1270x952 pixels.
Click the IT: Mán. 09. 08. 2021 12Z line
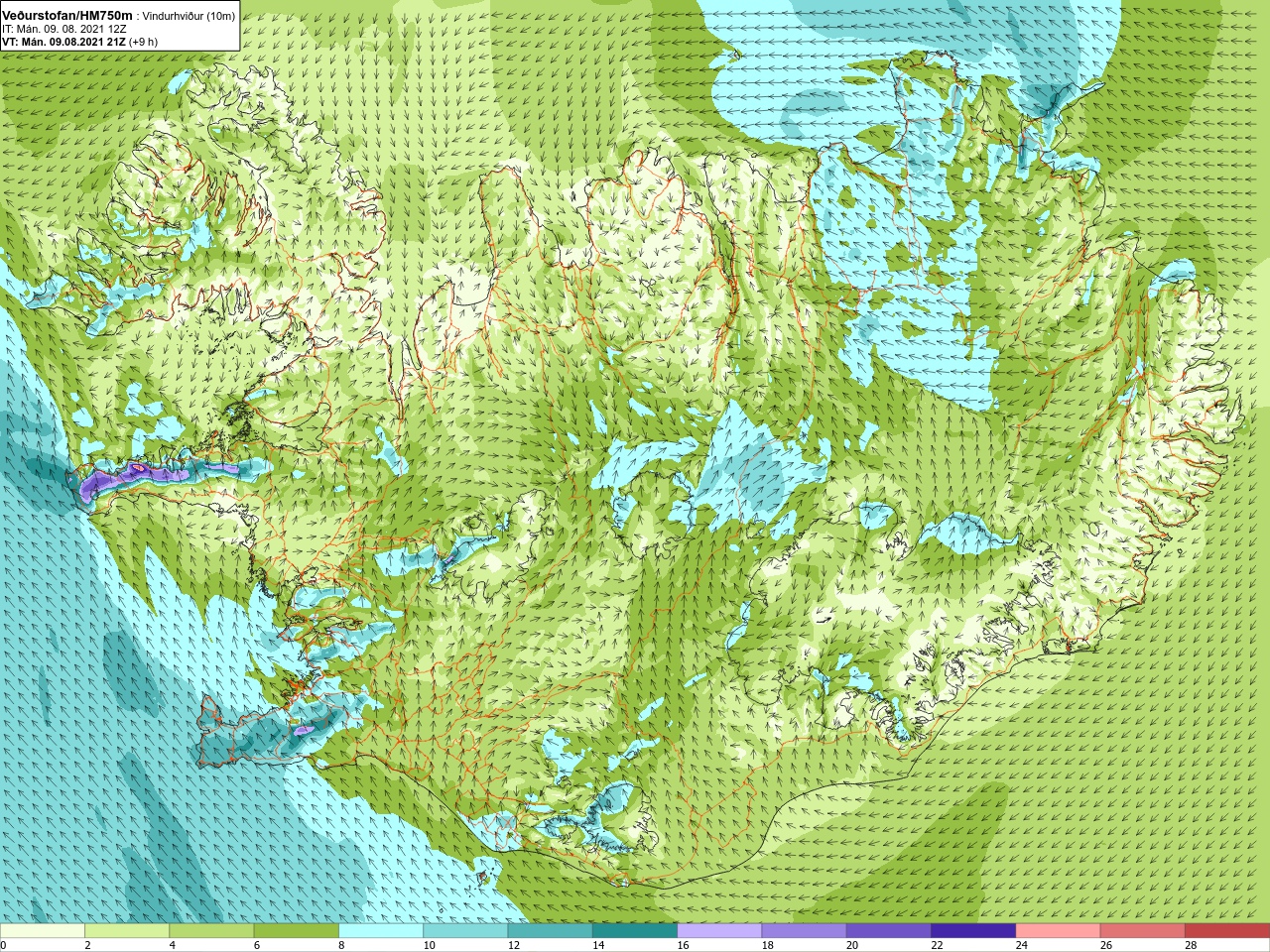tap(63, 30)
